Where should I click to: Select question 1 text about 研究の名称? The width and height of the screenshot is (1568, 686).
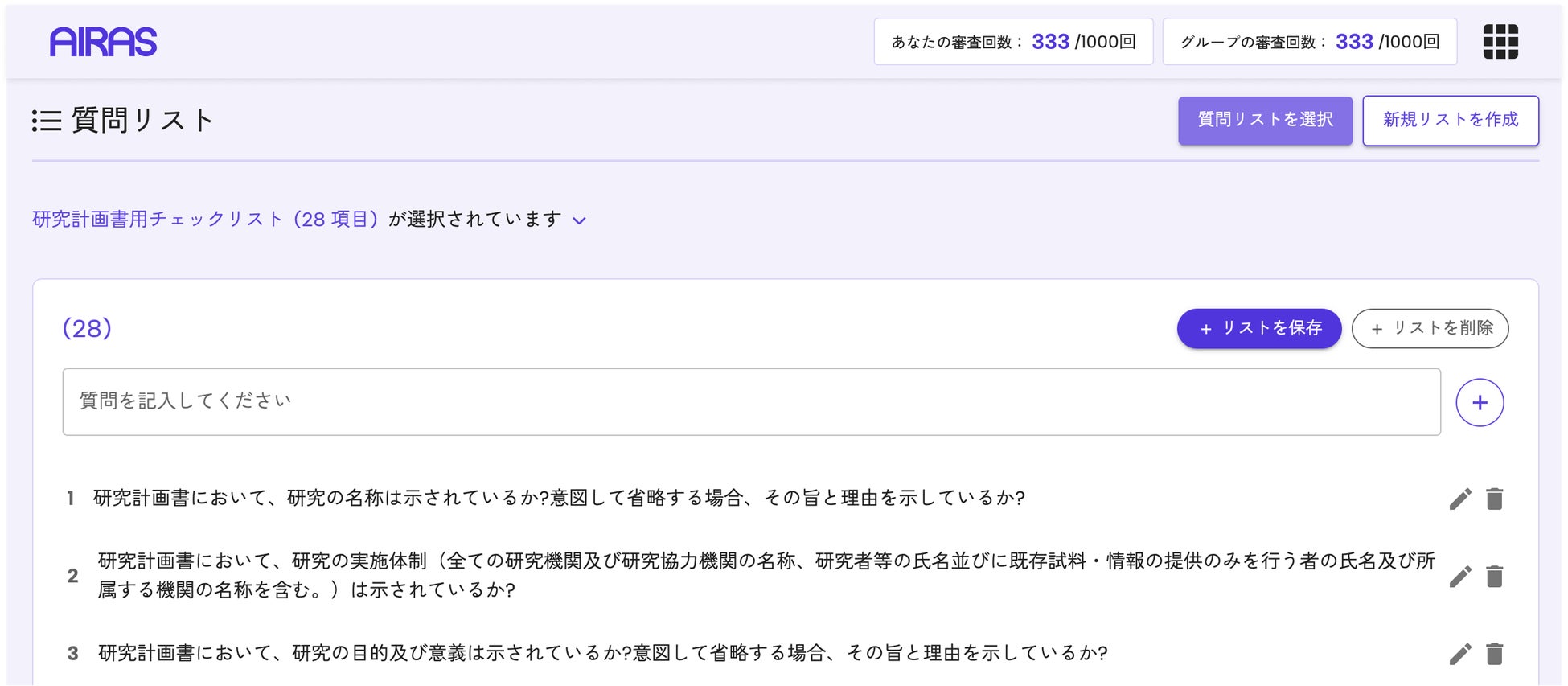pos(559,498)
